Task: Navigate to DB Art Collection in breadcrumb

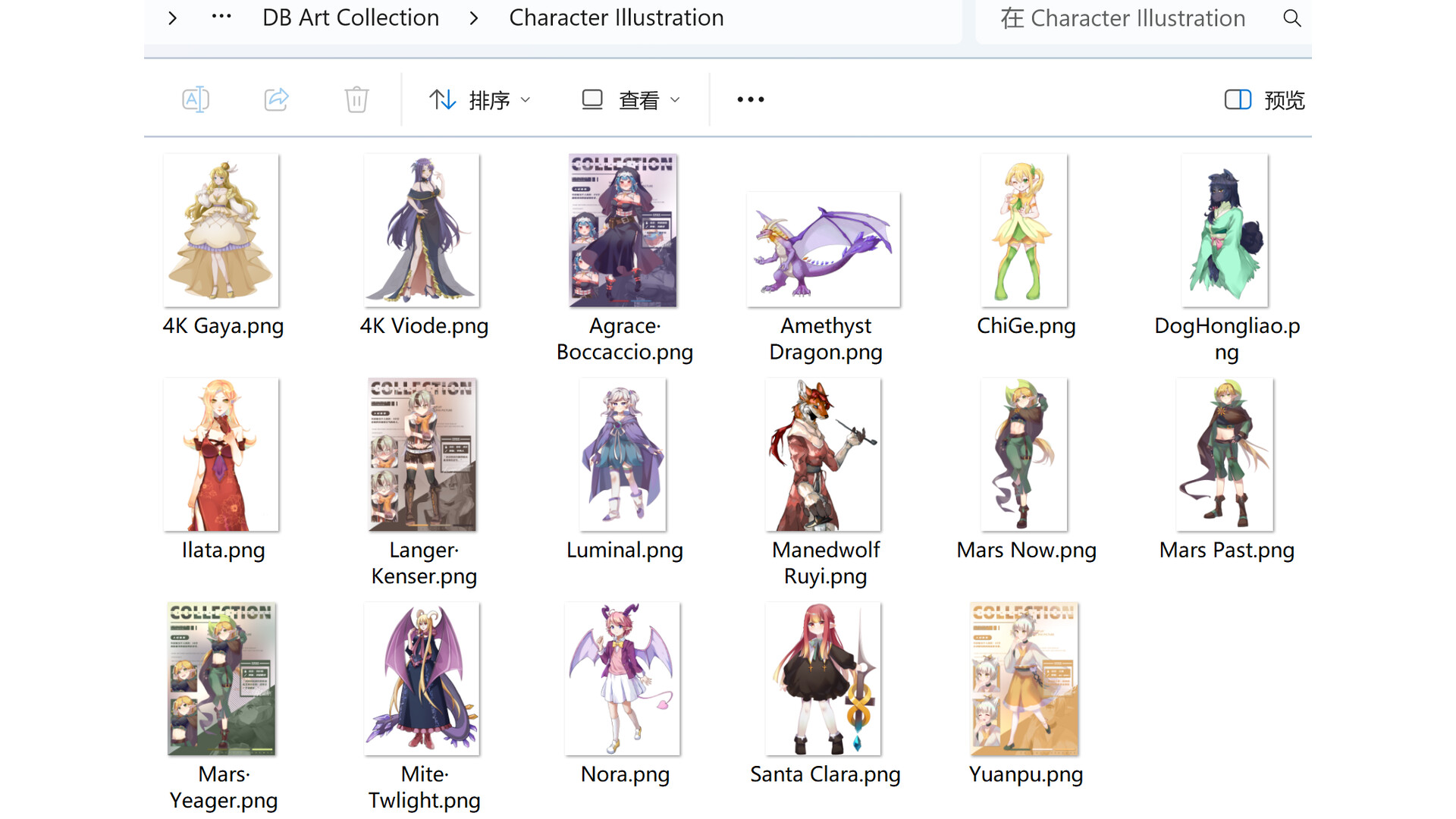Action: [x=350, y=17]
